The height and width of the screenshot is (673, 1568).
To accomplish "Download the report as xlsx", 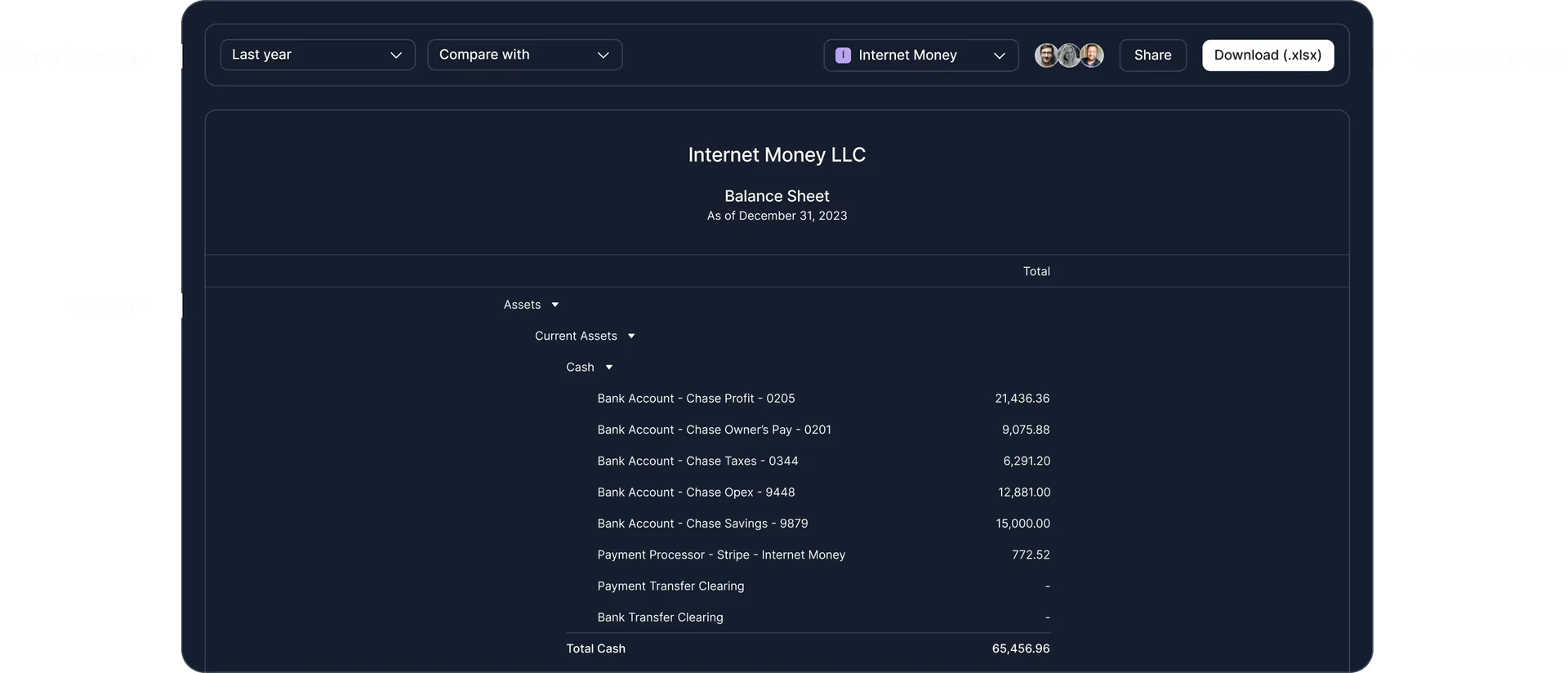I will 1267,56.
